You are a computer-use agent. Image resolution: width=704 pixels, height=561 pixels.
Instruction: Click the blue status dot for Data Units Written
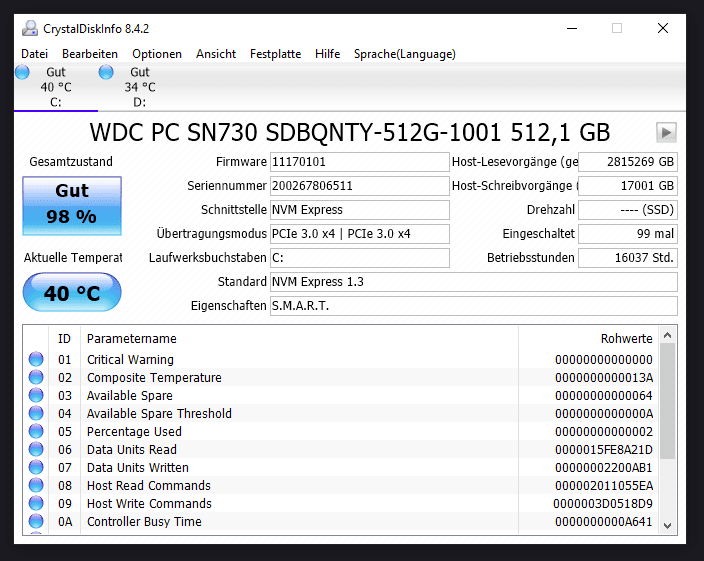pyautogui.click(x=36, y=467)
